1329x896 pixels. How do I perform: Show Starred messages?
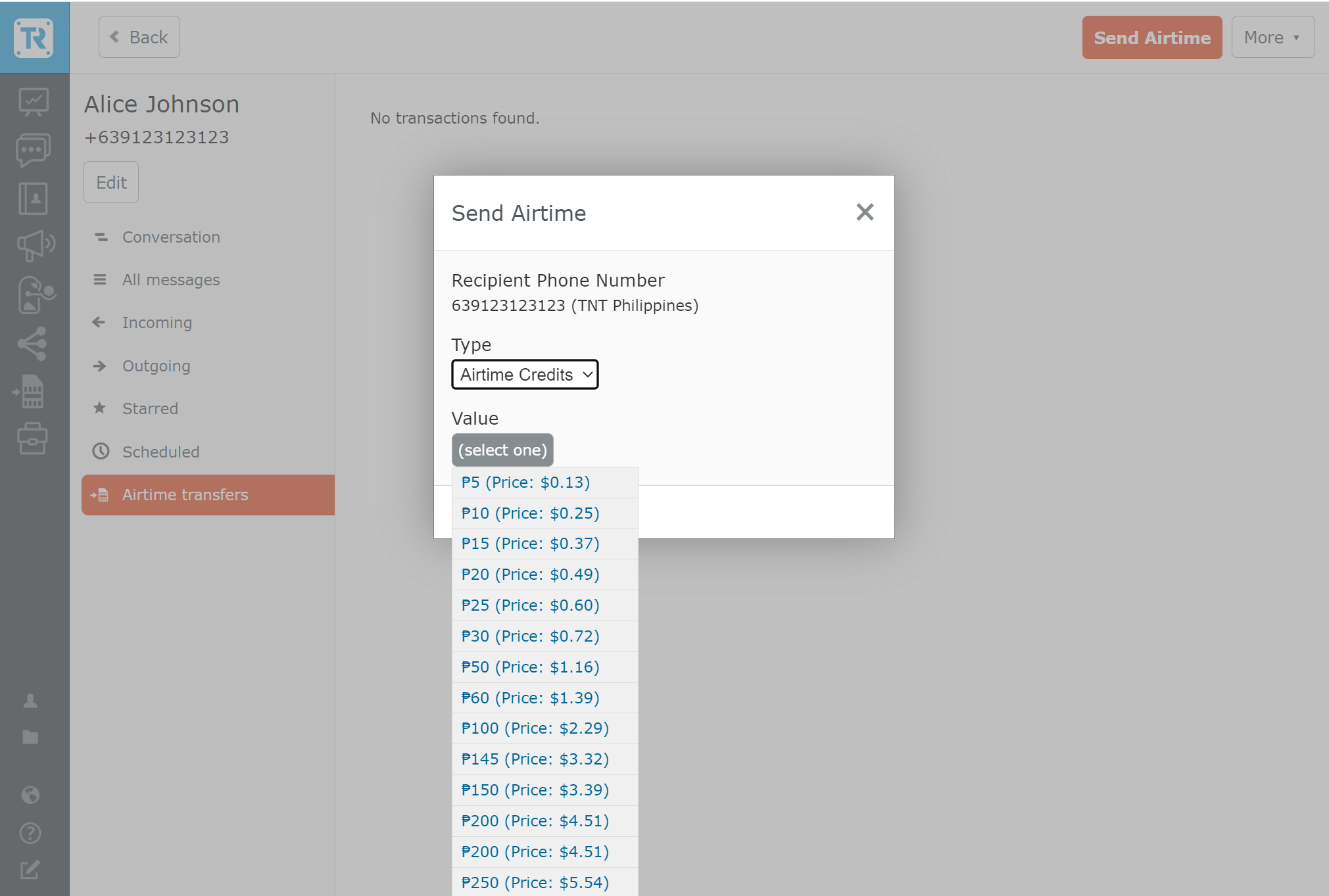(x=208, y=409)
